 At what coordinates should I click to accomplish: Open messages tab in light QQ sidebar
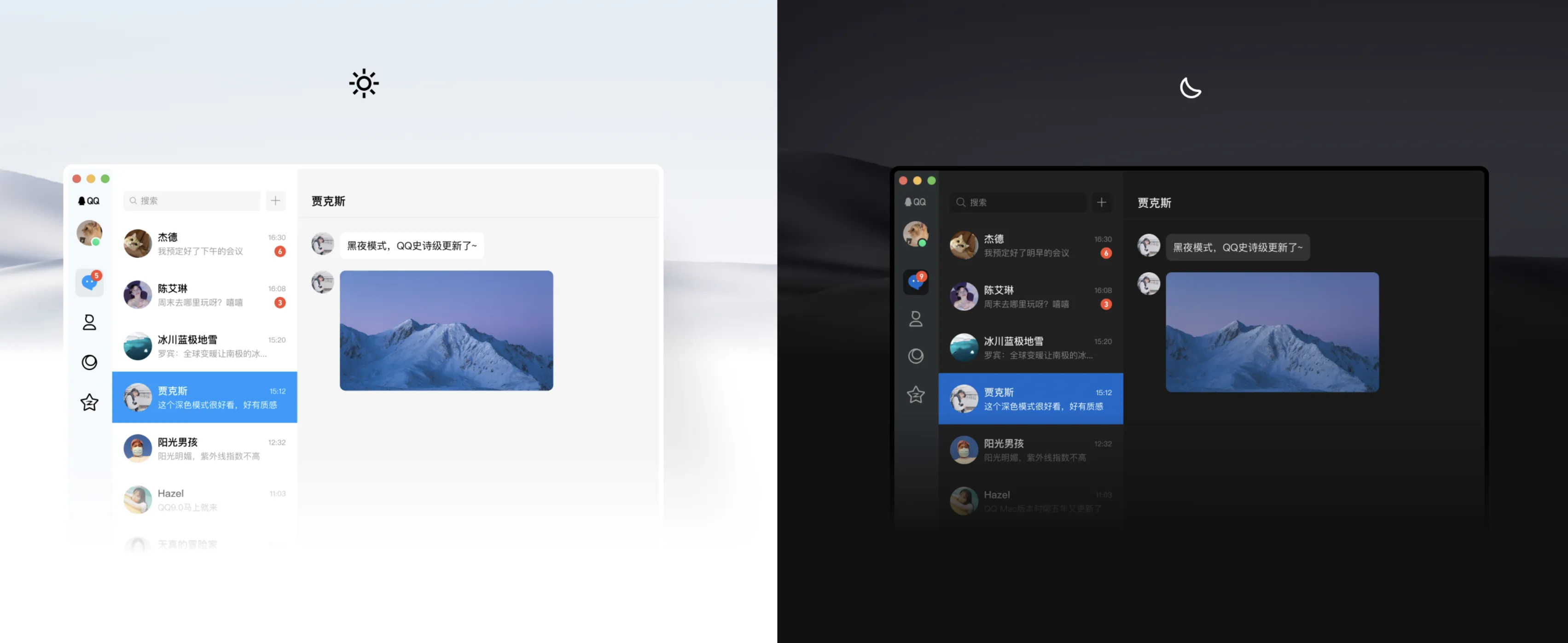pos(89,282)
